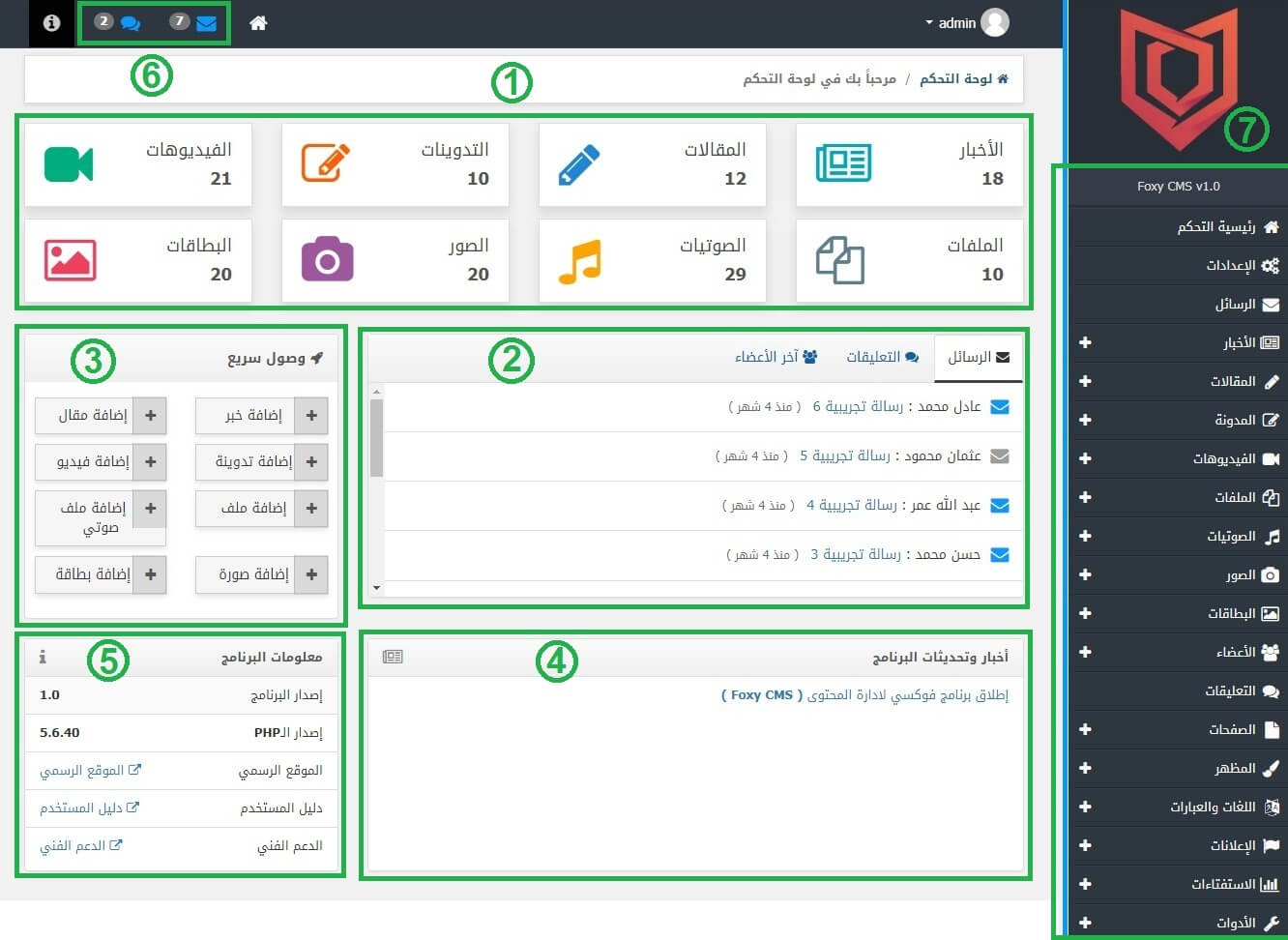Click the info icon in top bar
Image resolution: width=1288 pixels, height=940 pixels.
coord(52,23)
